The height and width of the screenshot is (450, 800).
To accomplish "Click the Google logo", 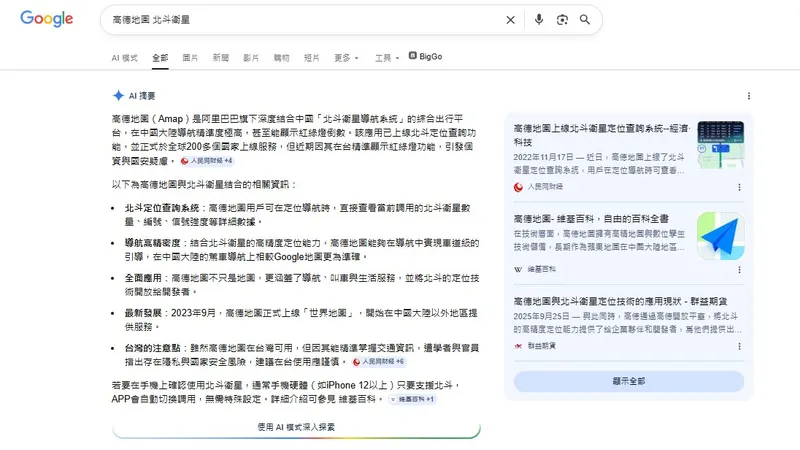I will 46,19.
